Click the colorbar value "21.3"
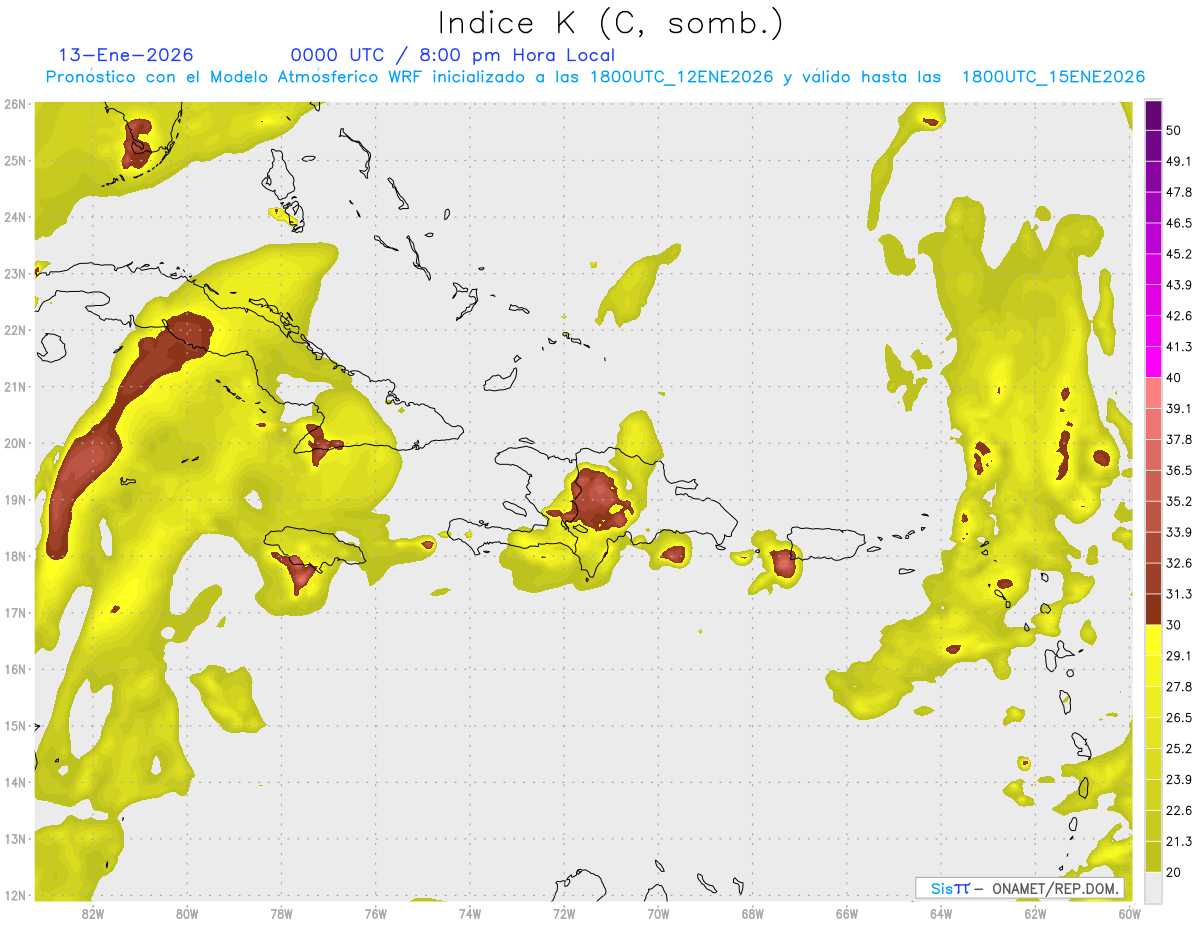This screenshot has height=927, width=1200. (x=1179, y=841)
